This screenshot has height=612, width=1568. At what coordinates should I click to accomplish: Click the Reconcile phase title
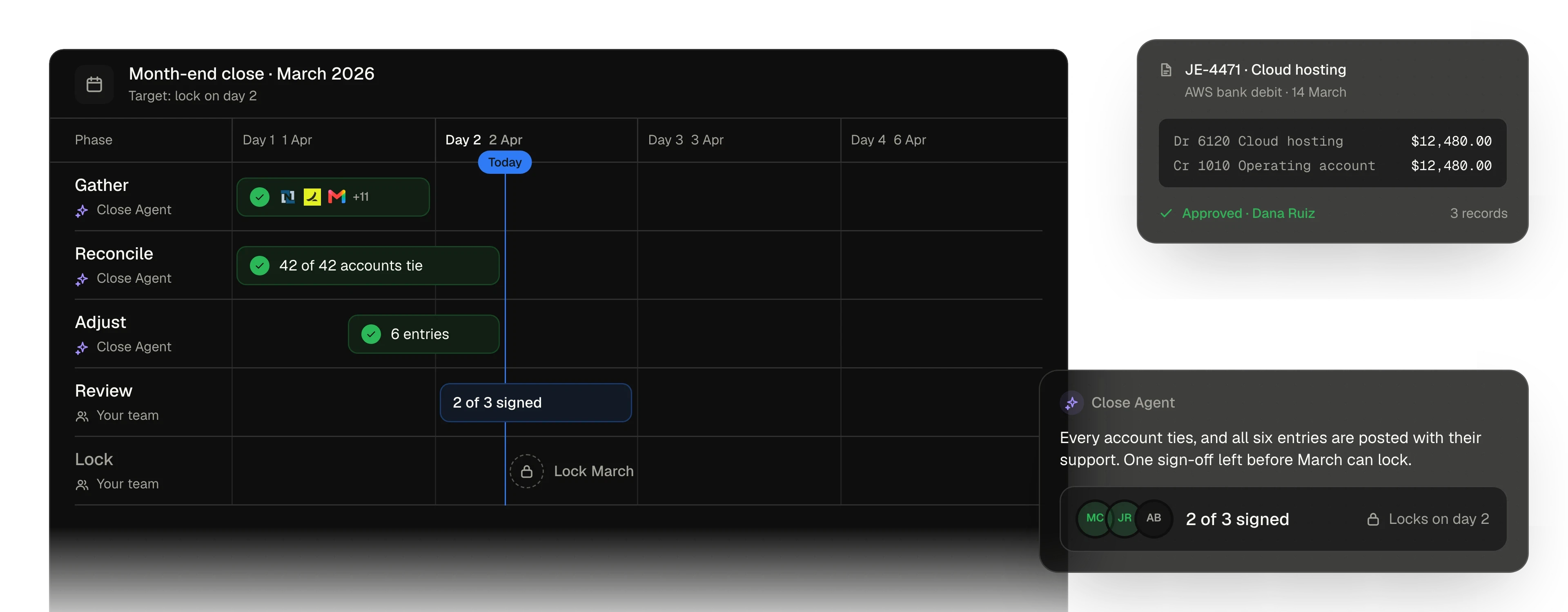[x=114, y=254]
